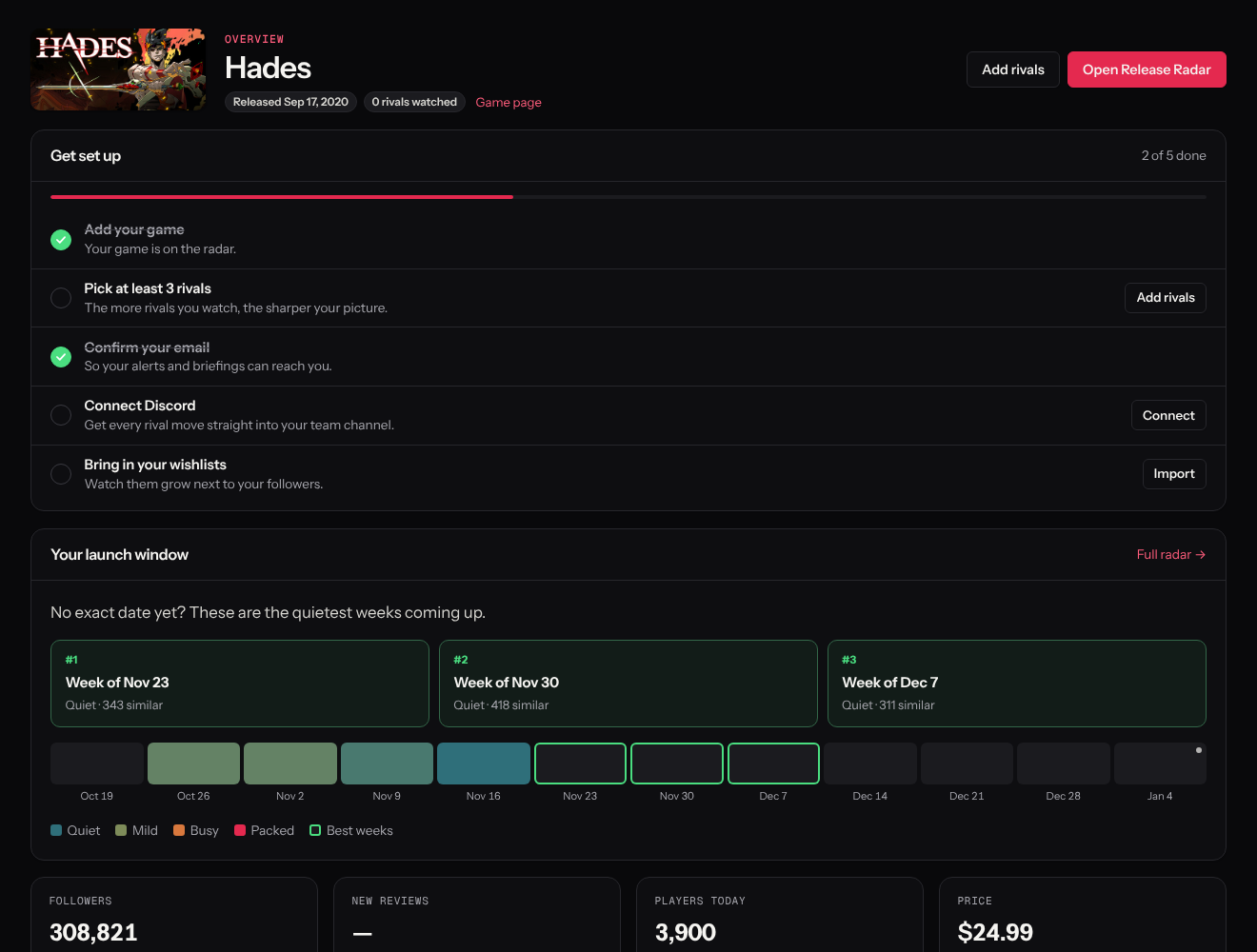
Task: Click the Oct 26 week bar
Action: pos(193,764)
